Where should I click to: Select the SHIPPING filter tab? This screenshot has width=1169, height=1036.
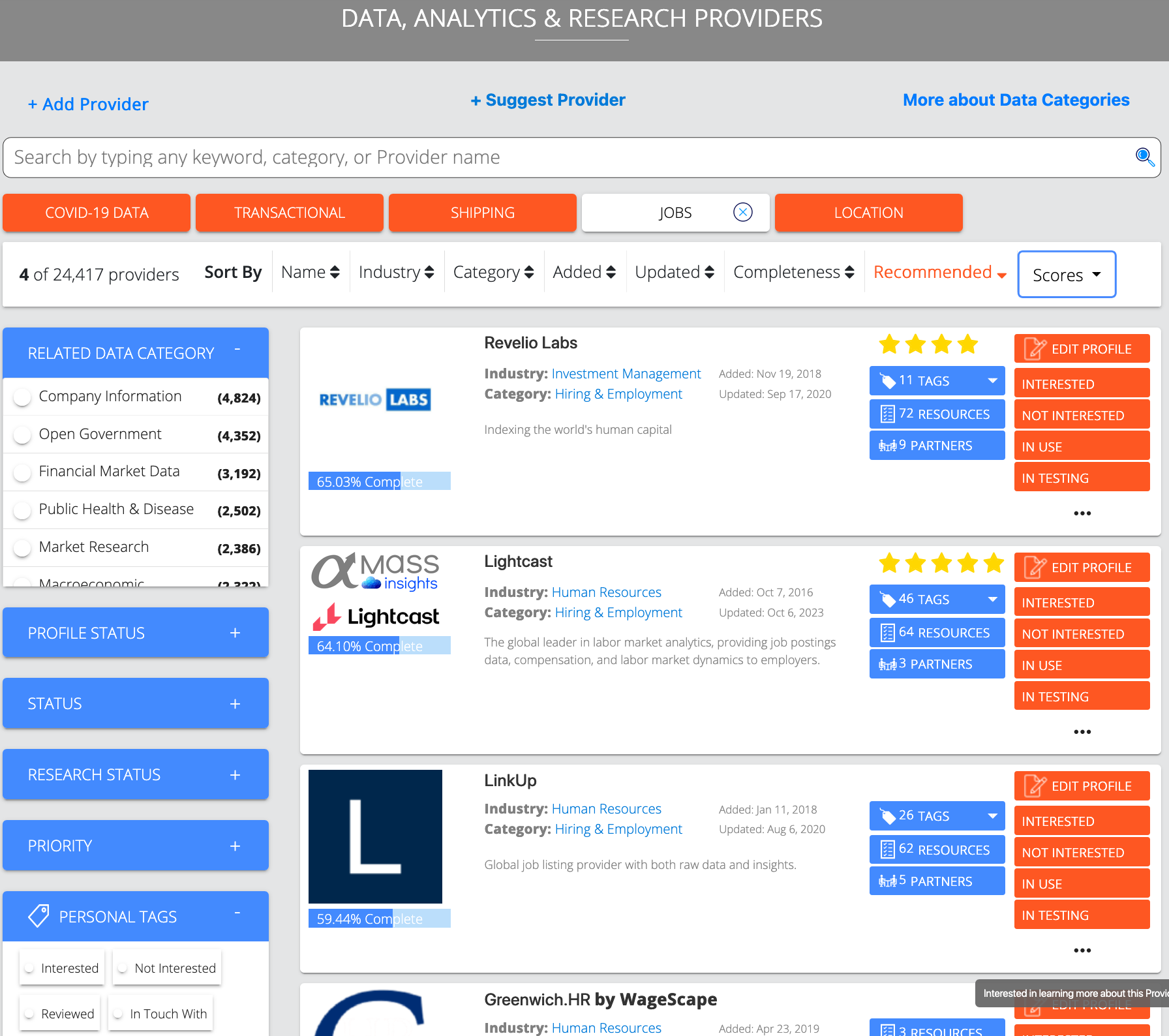pos(483,213)
